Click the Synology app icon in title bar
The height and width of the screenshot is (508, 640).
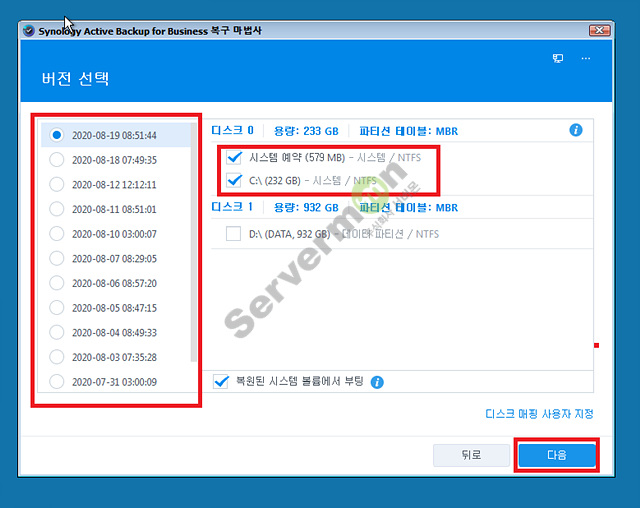[29, 31]
